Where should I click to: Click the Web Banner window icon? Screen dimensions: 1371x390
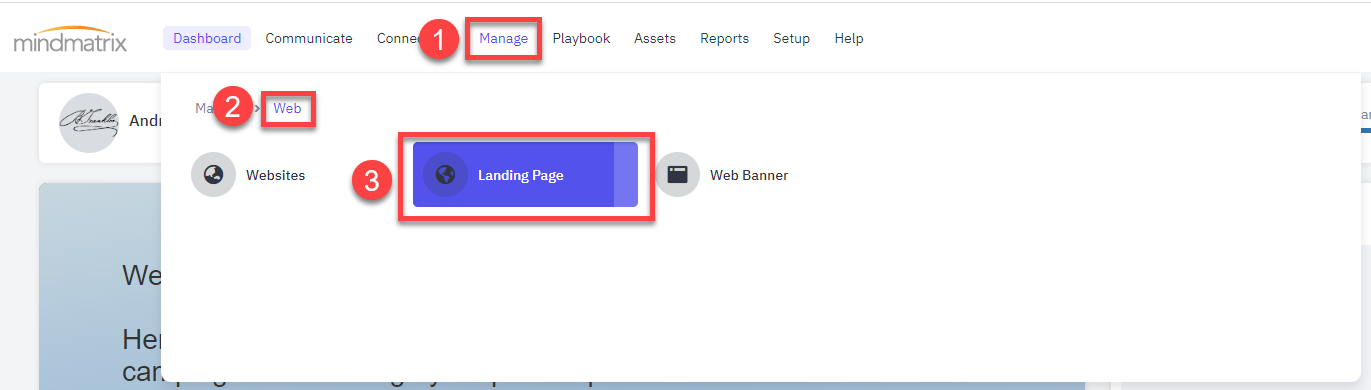point(677,175)
